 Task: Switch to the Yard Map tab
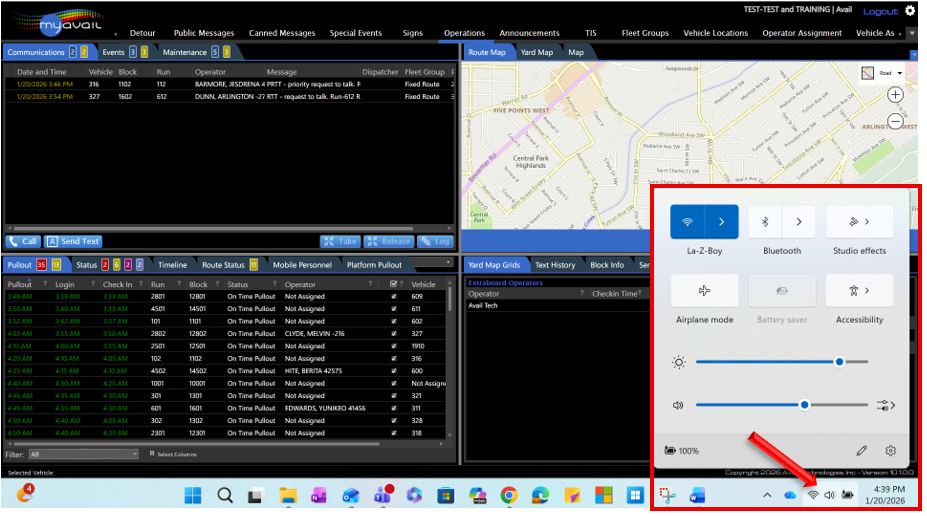[x=537, y=52]
